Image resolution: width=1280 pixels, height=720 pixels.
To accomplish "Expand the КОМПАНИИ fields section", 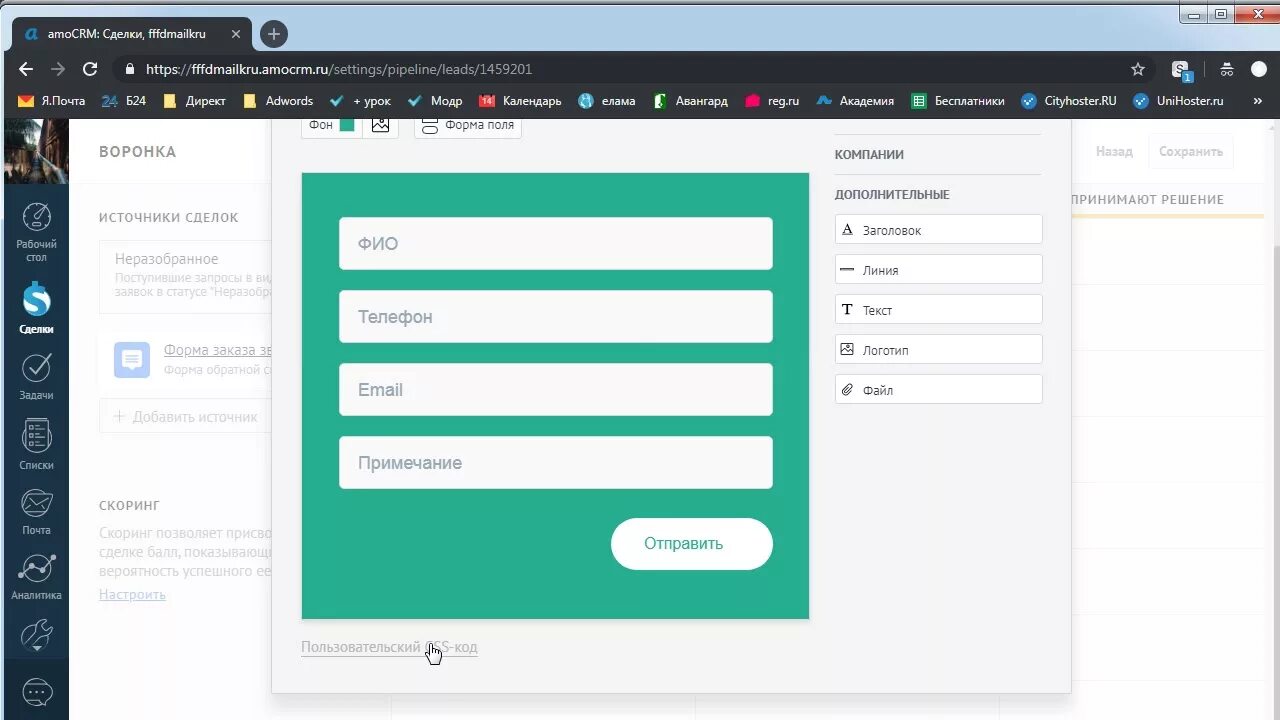I will (x=869, y=154).
